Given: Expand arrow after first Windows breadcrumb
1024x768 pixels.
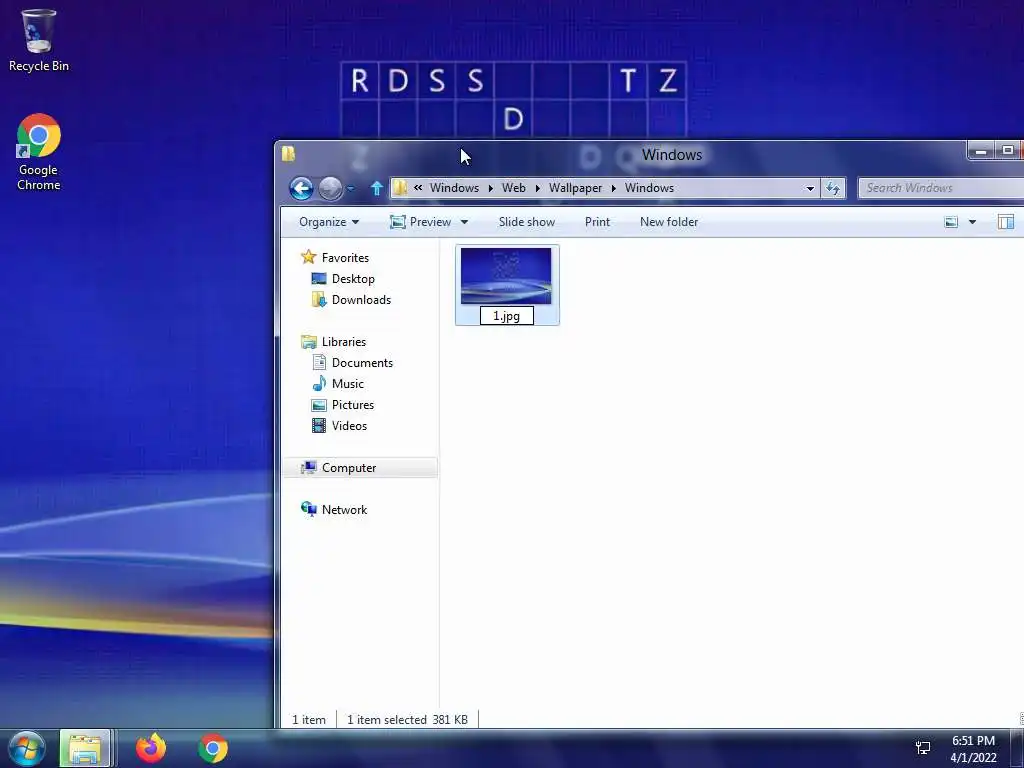Looking at the screenshot, I should (x=490, y=188).
